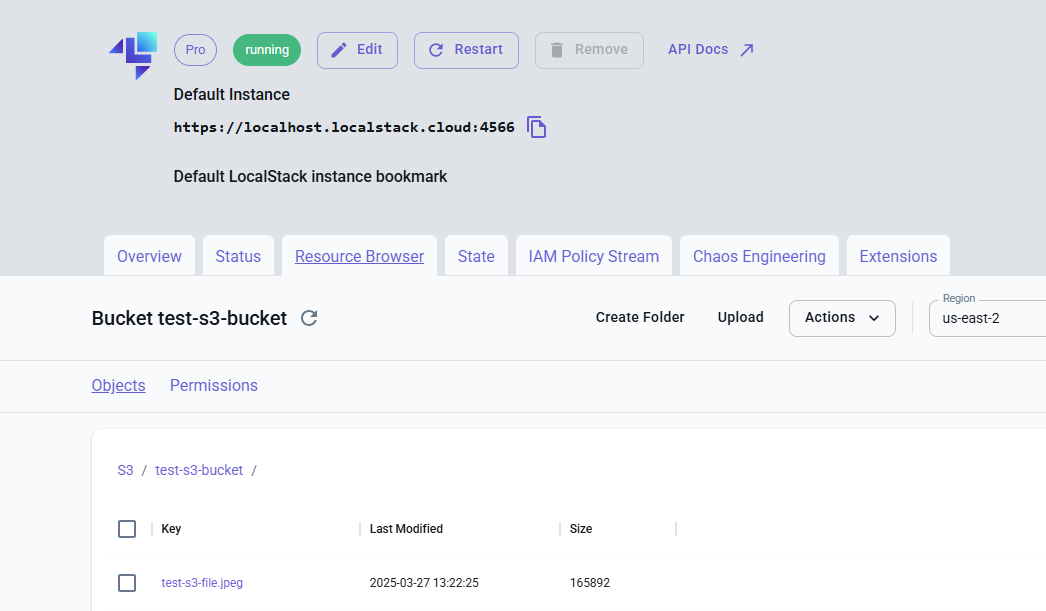1046x611 pixels.
Task: Click the running status badge
Action: 267,50
